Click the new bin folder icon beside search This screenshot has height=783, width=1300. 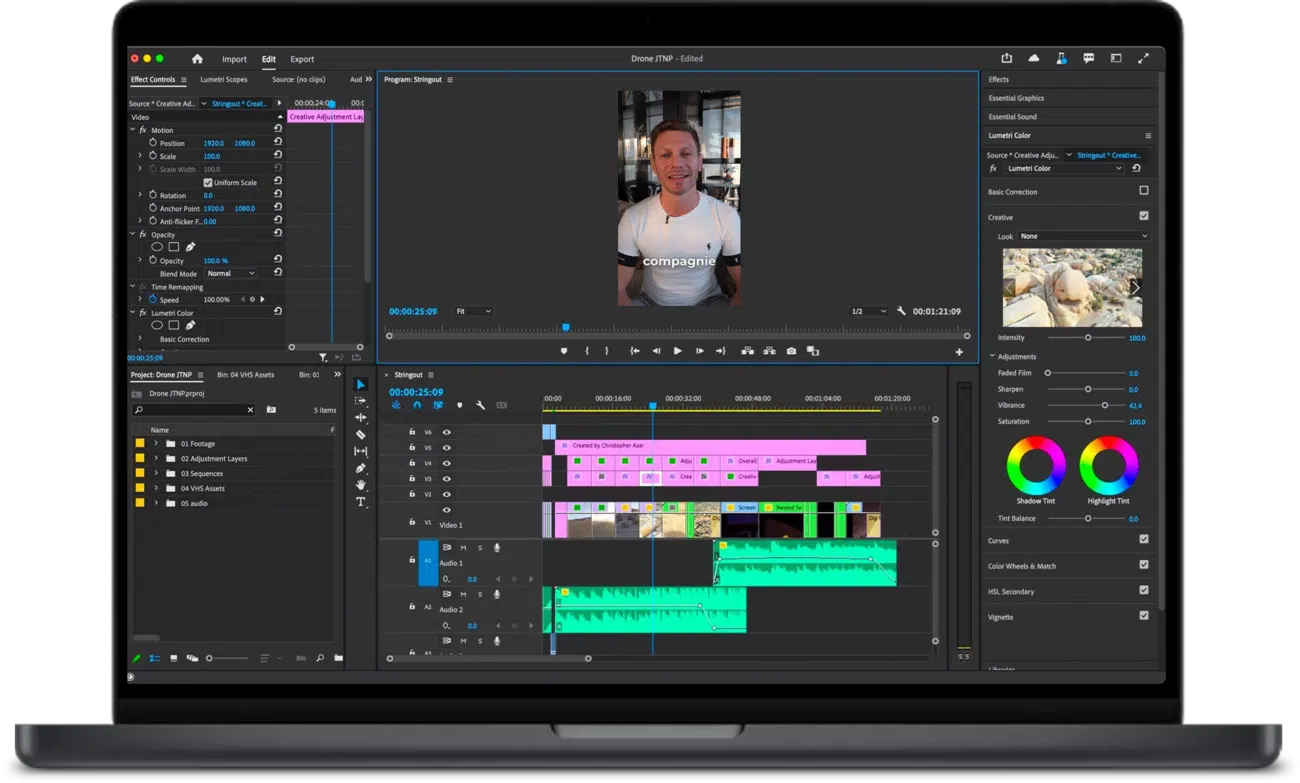coord(271,410)
